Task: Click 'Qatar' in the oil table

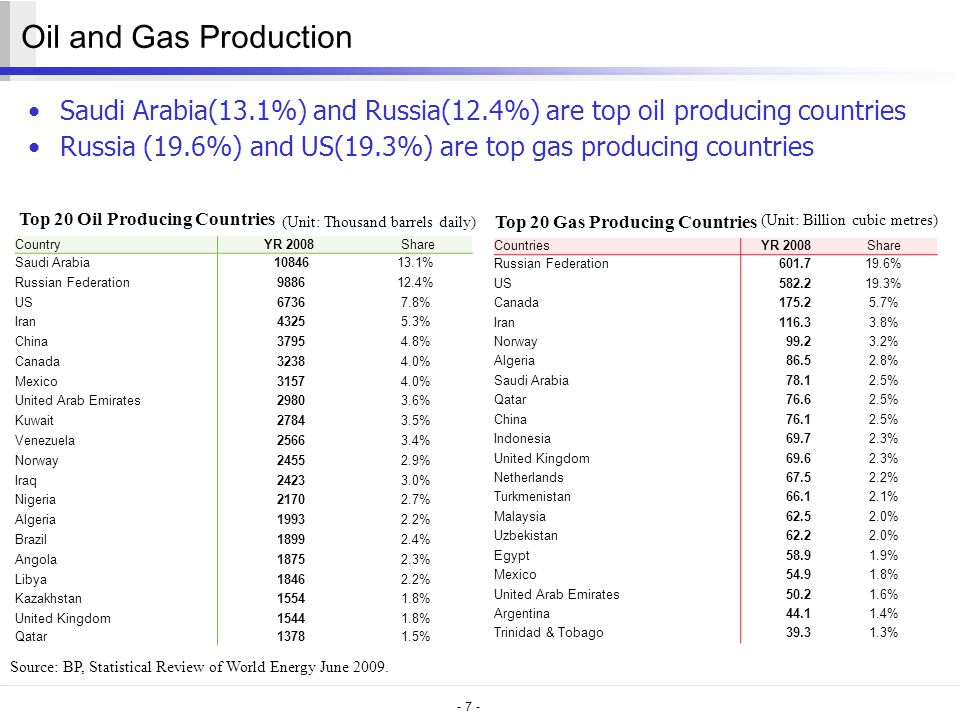Action: (x=31, y=637)
